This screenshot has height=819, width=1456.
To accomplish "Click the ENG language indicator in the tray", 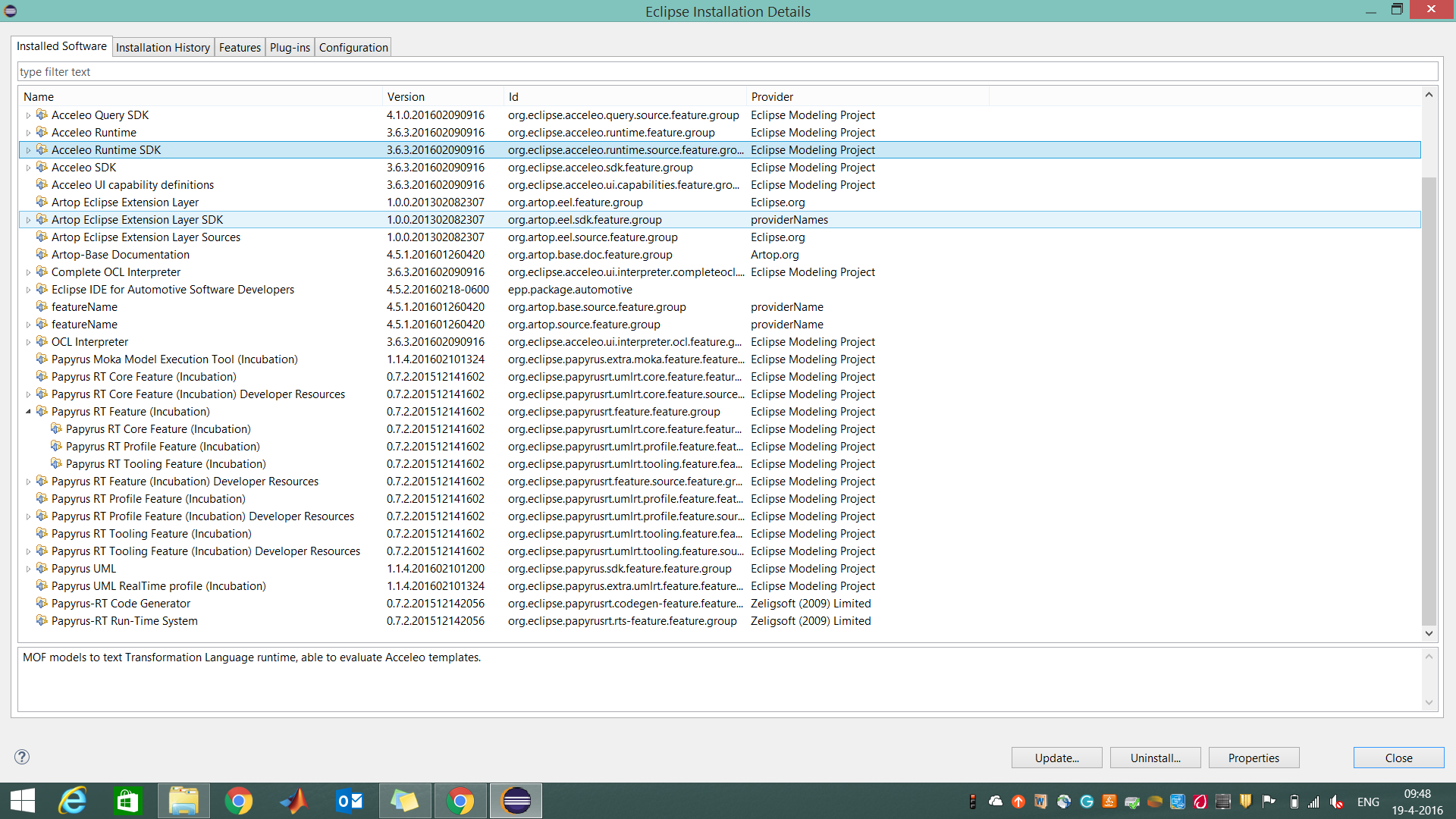I will pos(1368,802).
